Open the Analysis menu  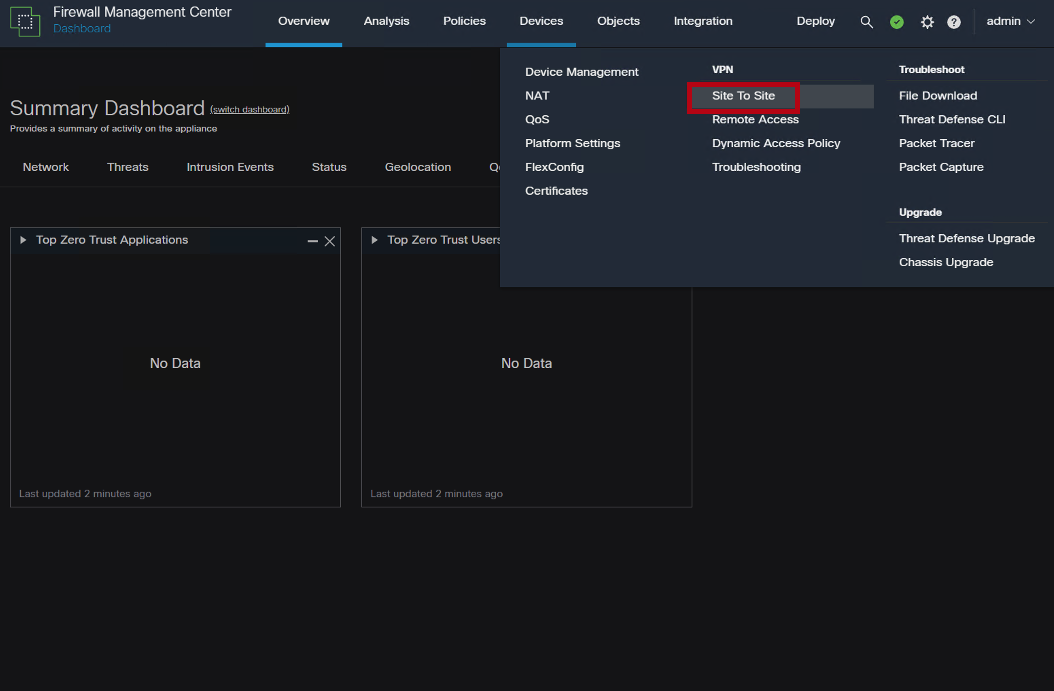tap(387, 22)
